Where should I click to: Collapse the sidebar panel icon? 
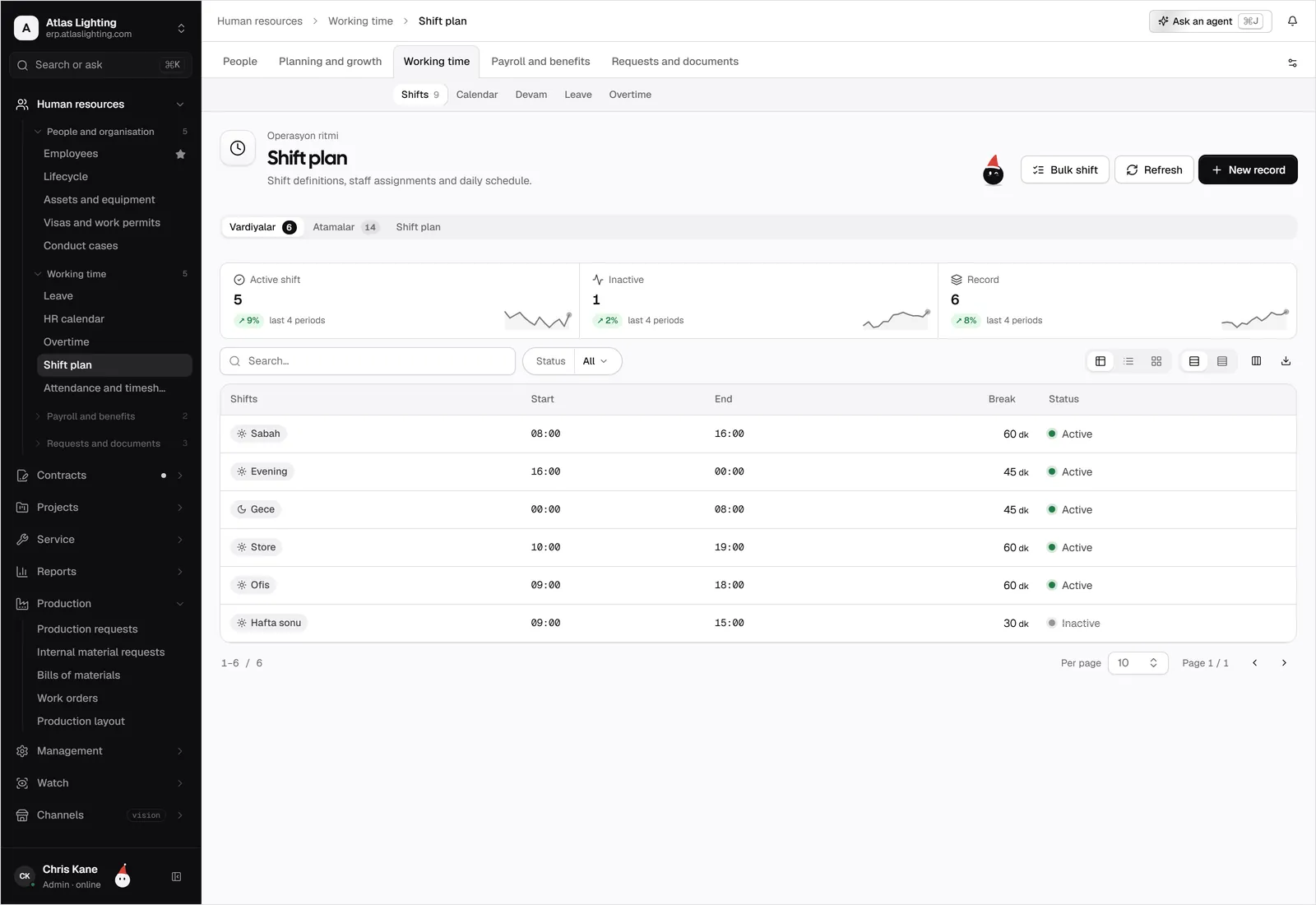pos(176,877)
